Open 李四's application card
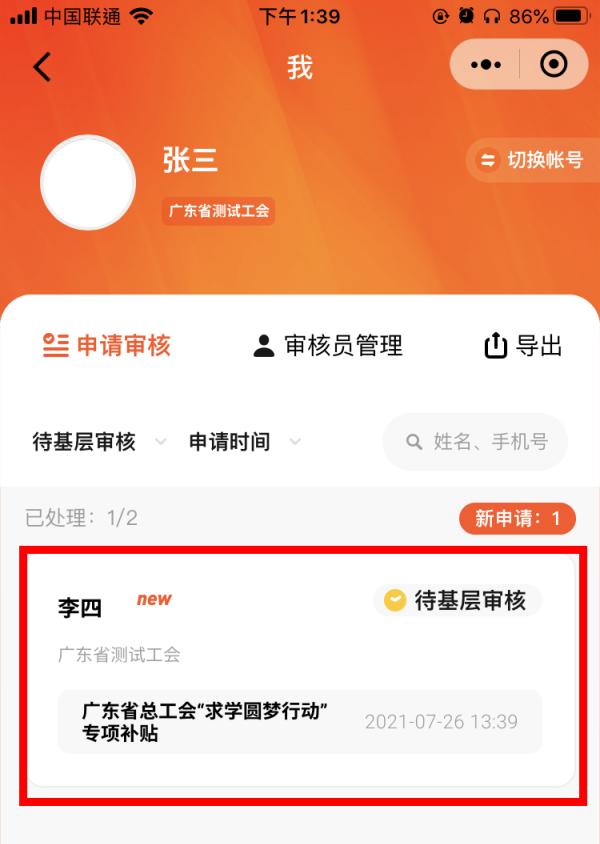This screenshot has height=844, width=600. [301, 671]
